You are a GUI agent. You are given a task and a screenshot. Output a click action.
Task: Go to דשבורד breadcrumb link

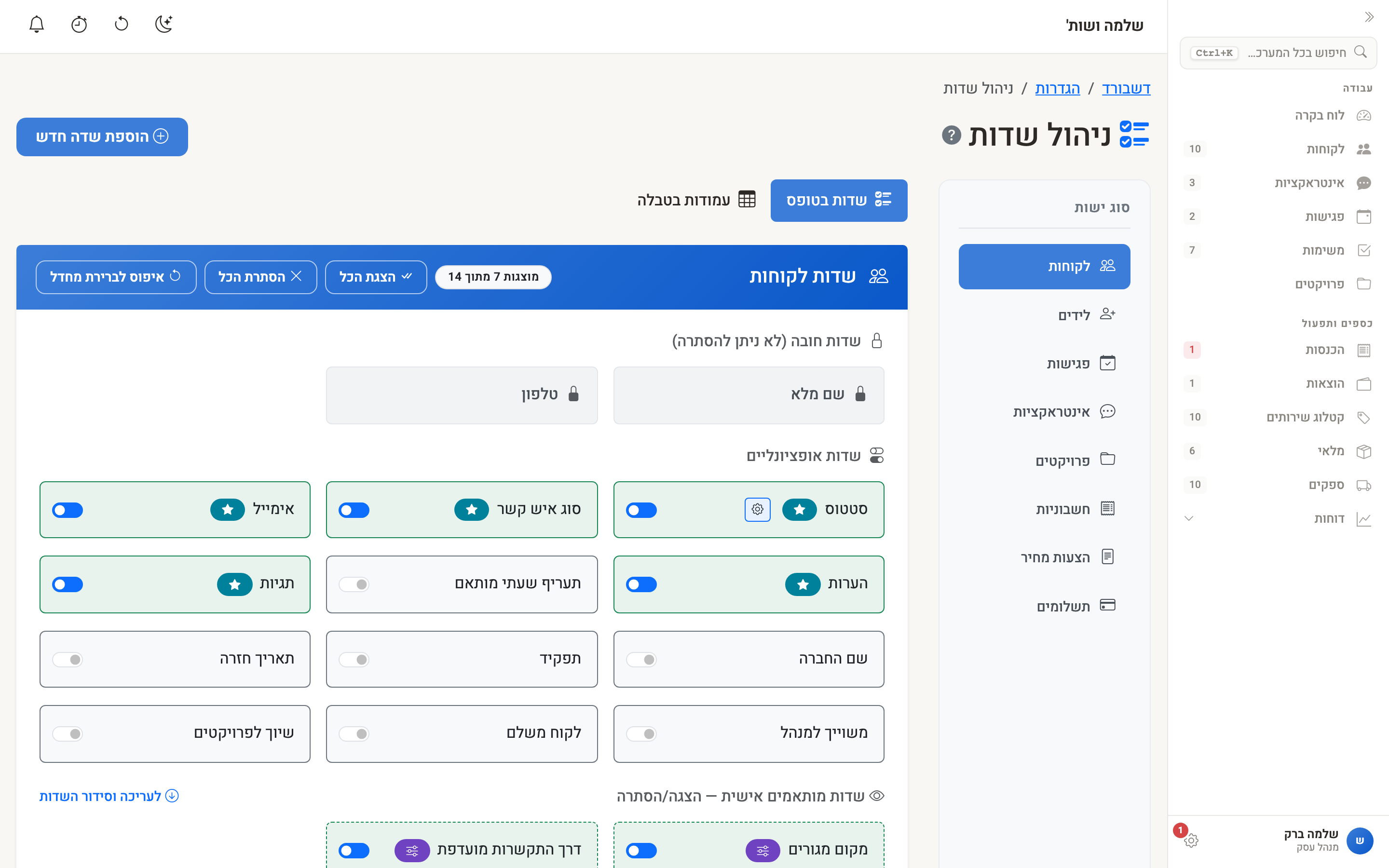pos(1126,88)
